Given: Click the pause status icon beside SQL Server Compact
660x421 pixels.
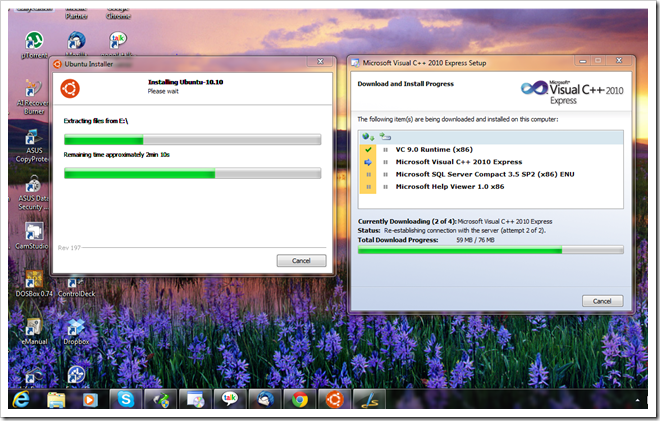Looking at the screenshot, I should [x=368, y=174].
